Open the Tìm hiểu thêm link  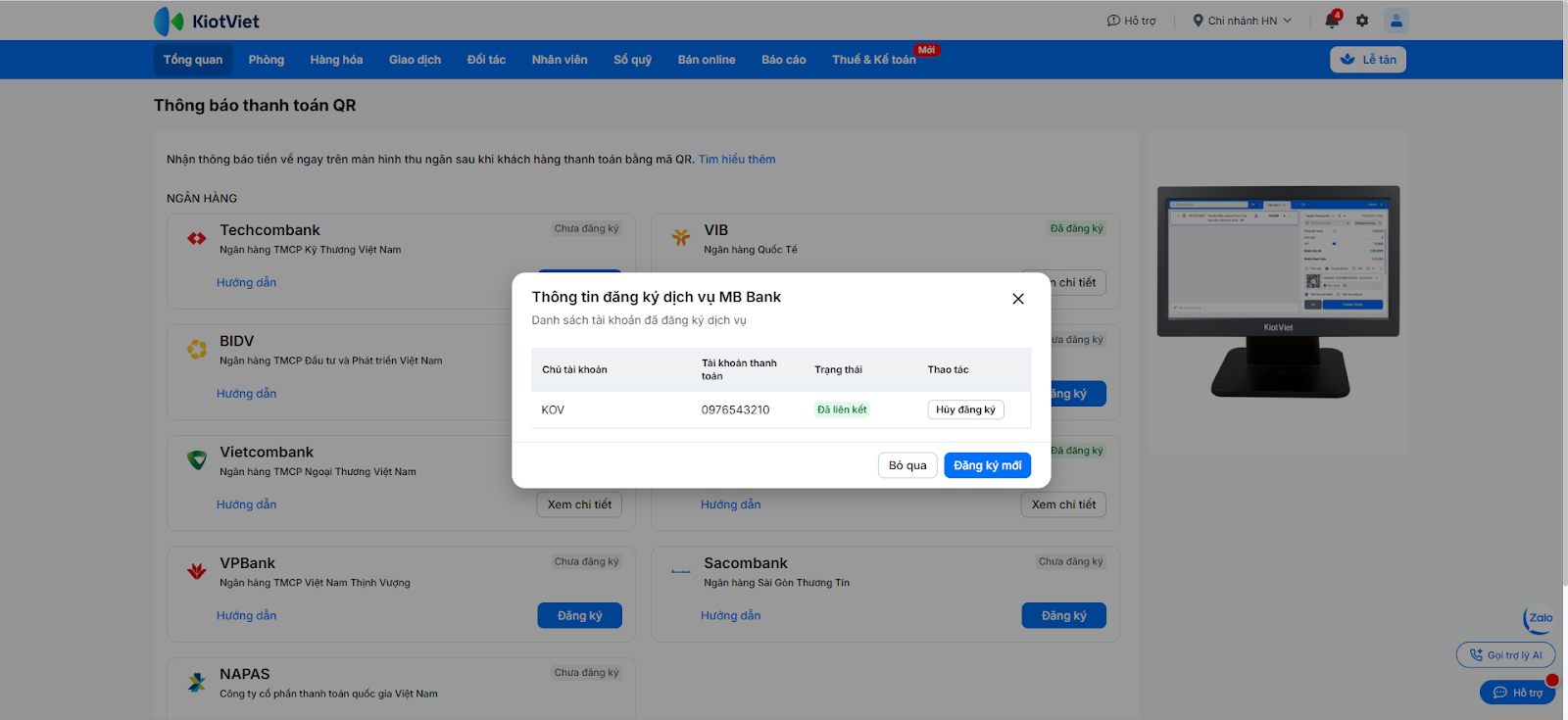click(737, 160)
